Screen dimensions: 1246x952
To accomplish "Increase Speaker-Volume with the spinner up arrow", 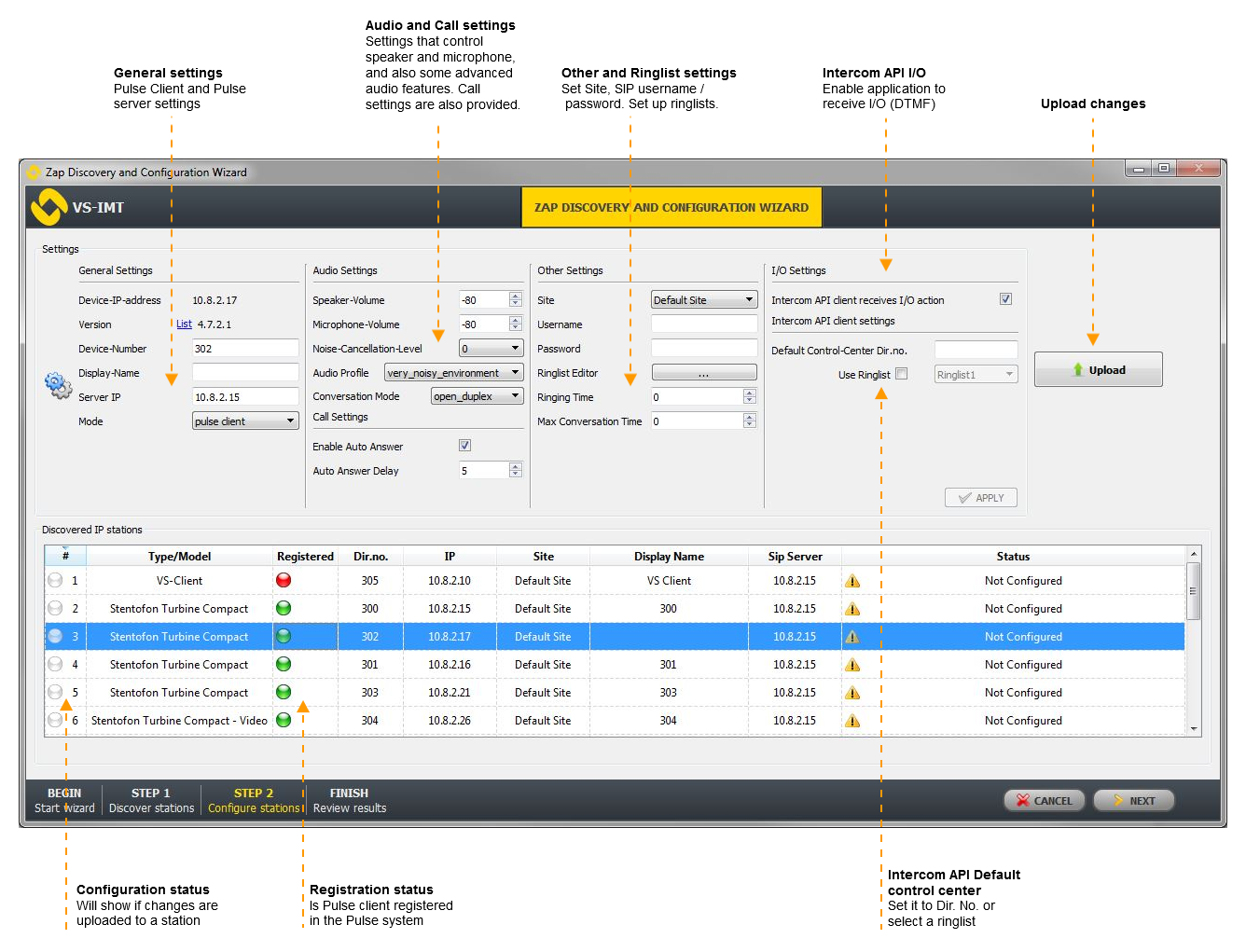I will [515, 296].
